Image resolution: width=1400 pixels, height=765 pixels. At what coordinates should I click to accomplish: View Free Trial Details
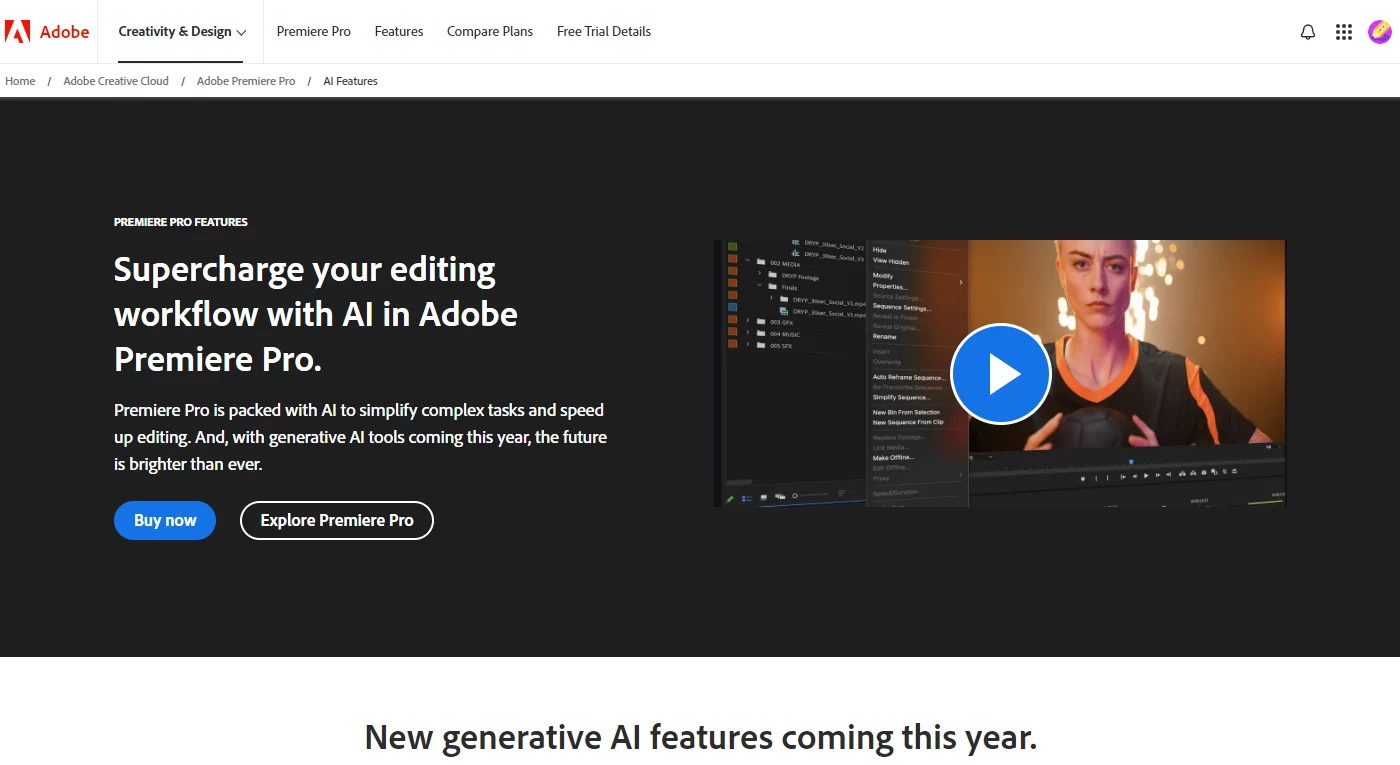tap(604, 32)
